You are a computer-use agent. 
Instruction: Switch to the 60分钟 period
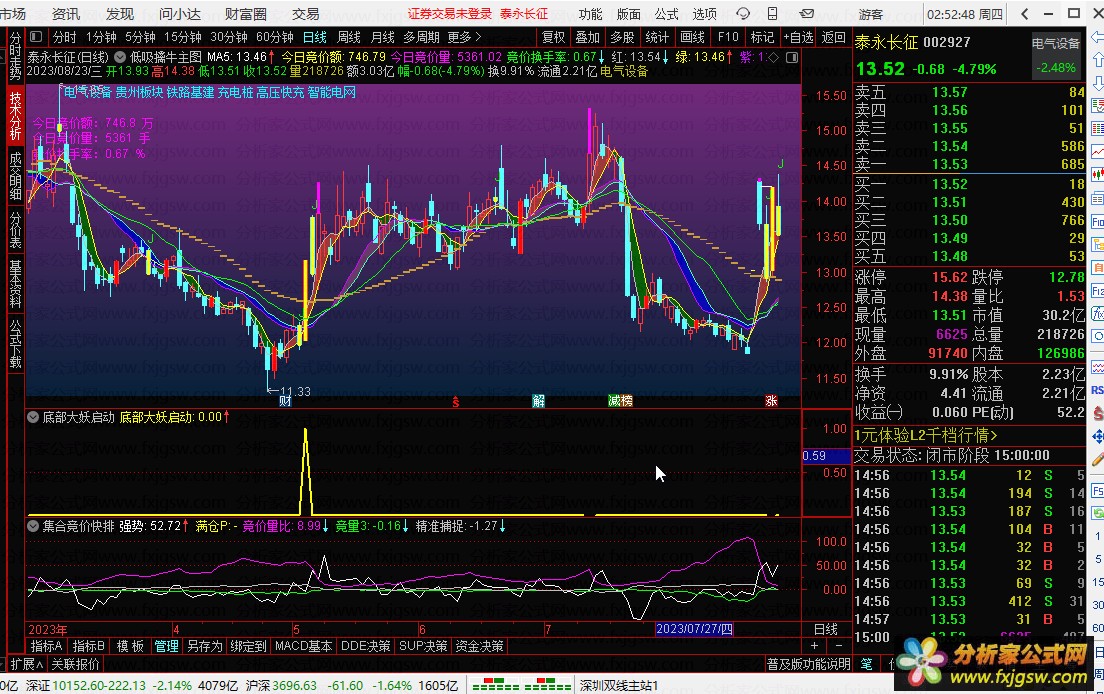pyautogui.click(x=275, y=37)
